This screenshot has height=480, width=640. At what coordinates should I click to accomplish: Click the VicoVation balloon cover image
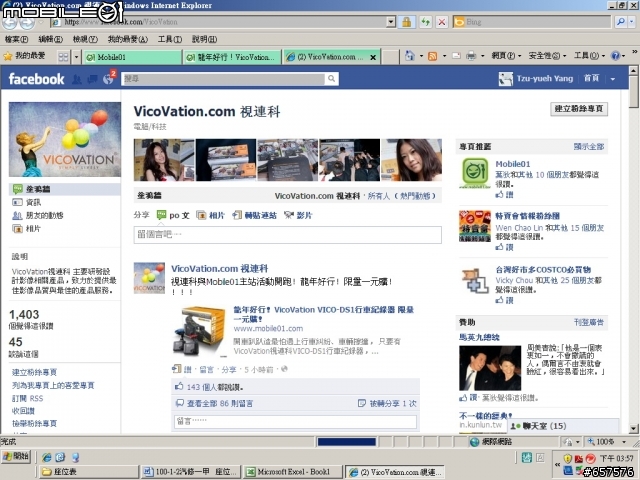click(65, 140)
